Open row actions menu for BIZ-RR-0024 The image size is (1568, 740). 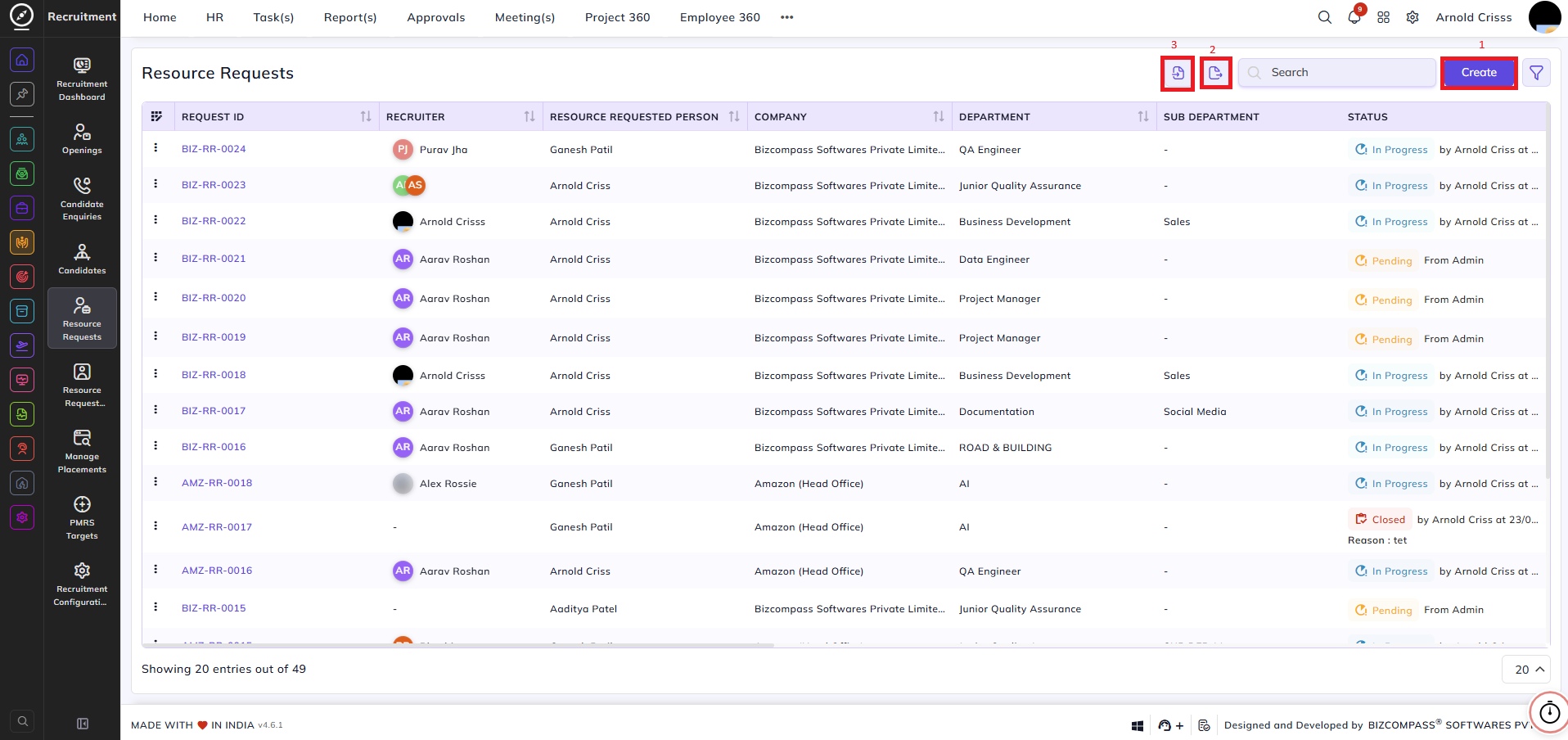click(x=155, y=148)
